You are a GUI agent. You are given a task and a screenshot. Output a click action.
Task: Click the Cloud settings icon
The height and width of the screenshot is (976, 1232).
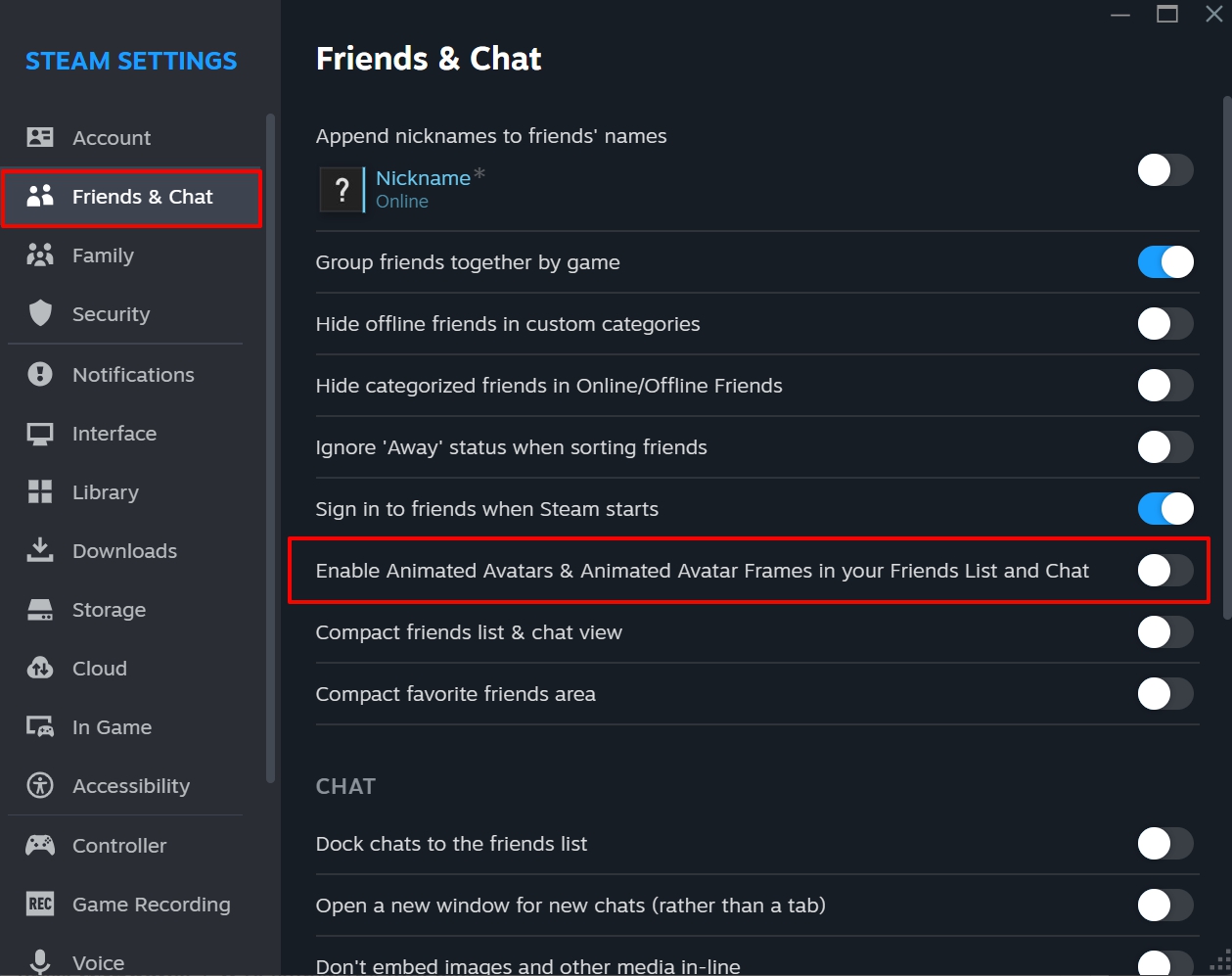[x=40, y=668]
